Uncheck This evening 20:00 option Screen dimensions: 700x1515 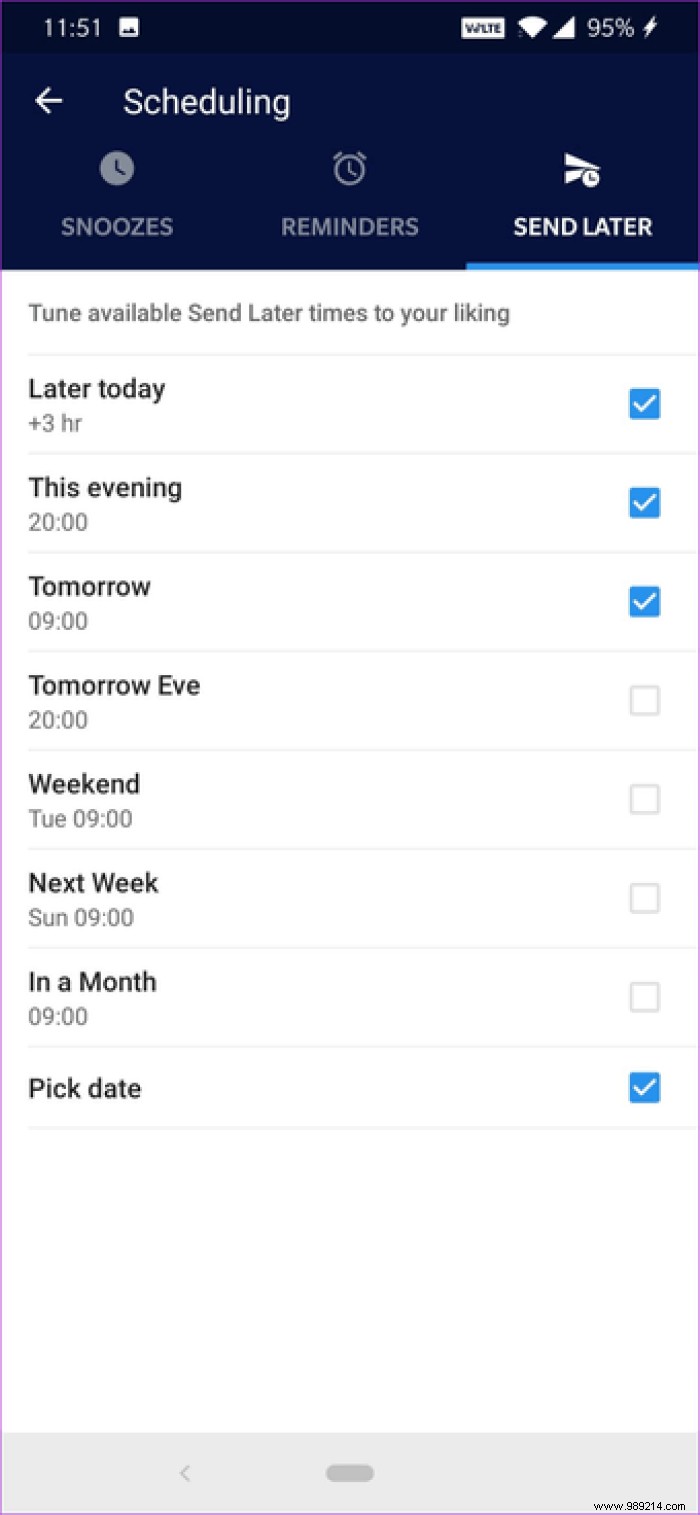coord(644,503)
